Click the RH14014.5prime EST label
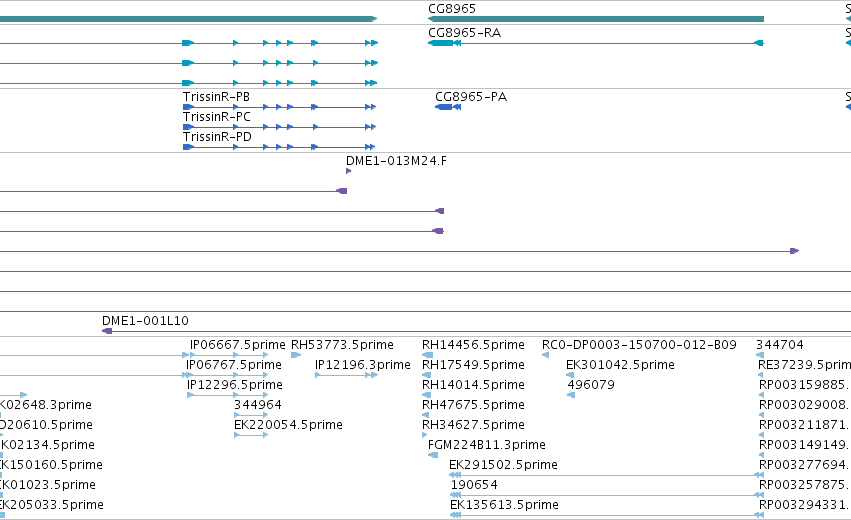The height and width of the screenshot is (520, 851). pyautogui.click(x=473, y=385)
